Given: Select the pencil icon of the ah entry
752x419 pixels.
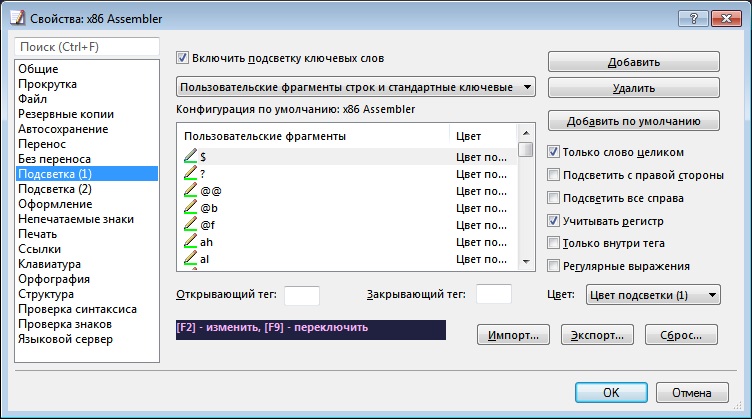Looking at the screenshot, I should (190, 241).
